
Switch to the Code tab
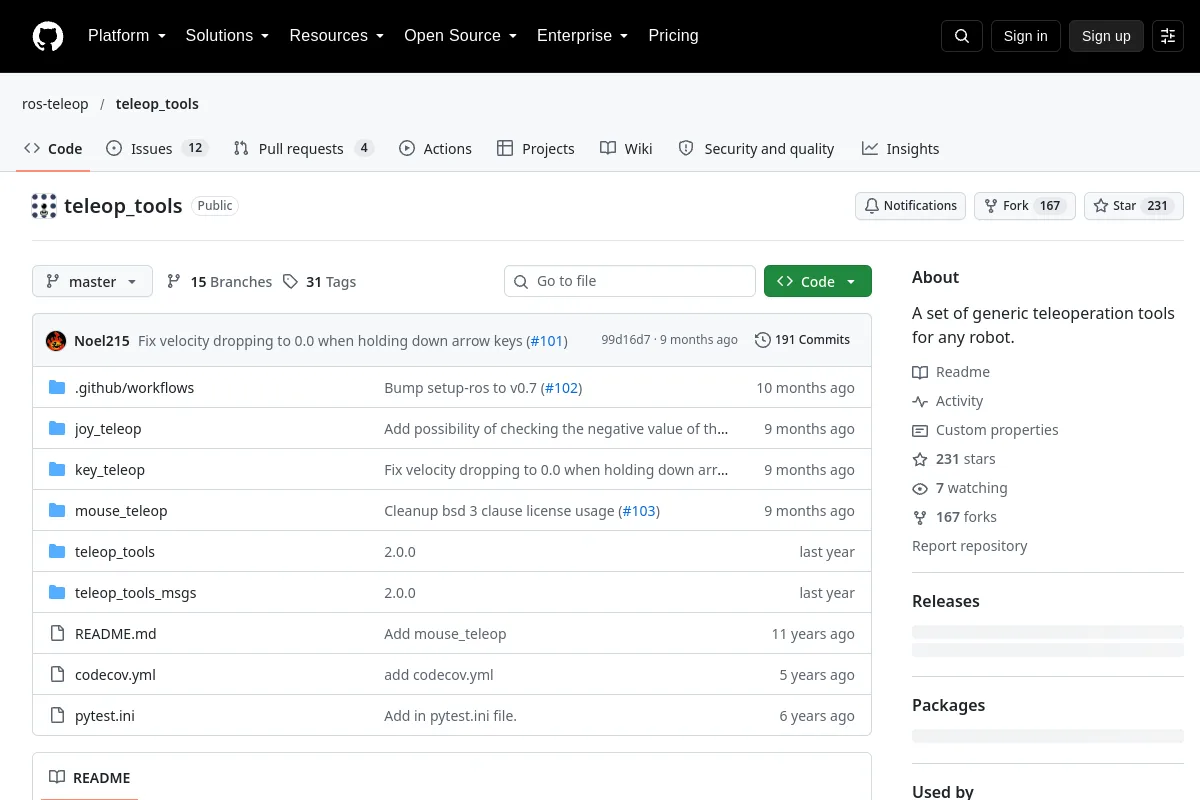pyautogui.click(x=54, y=148)
